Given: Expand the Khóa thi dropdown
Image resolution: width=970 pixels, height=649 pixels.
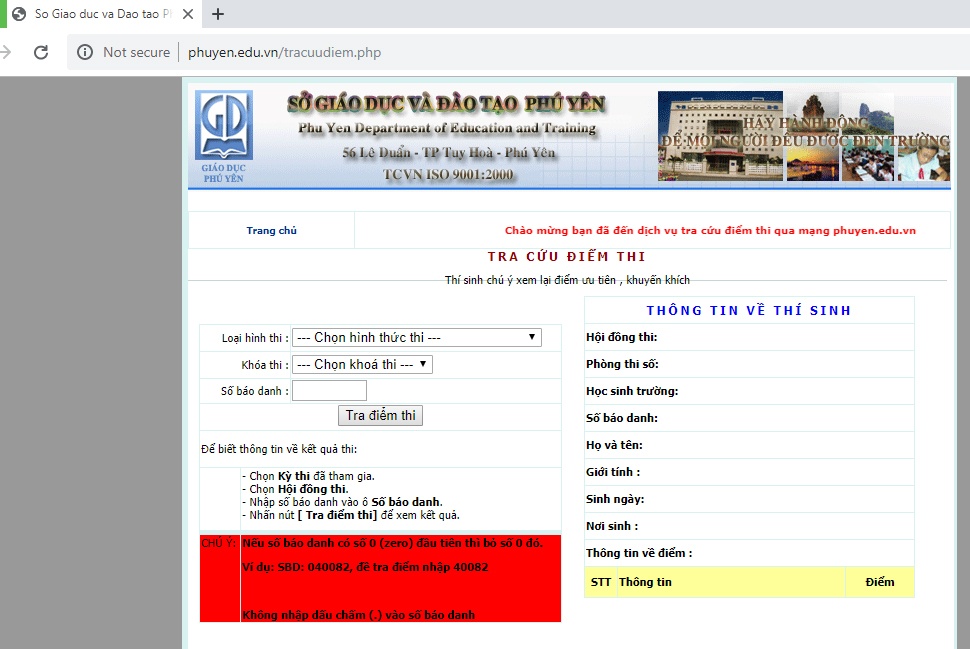Looking at the screenshot, I should point(362,365).
